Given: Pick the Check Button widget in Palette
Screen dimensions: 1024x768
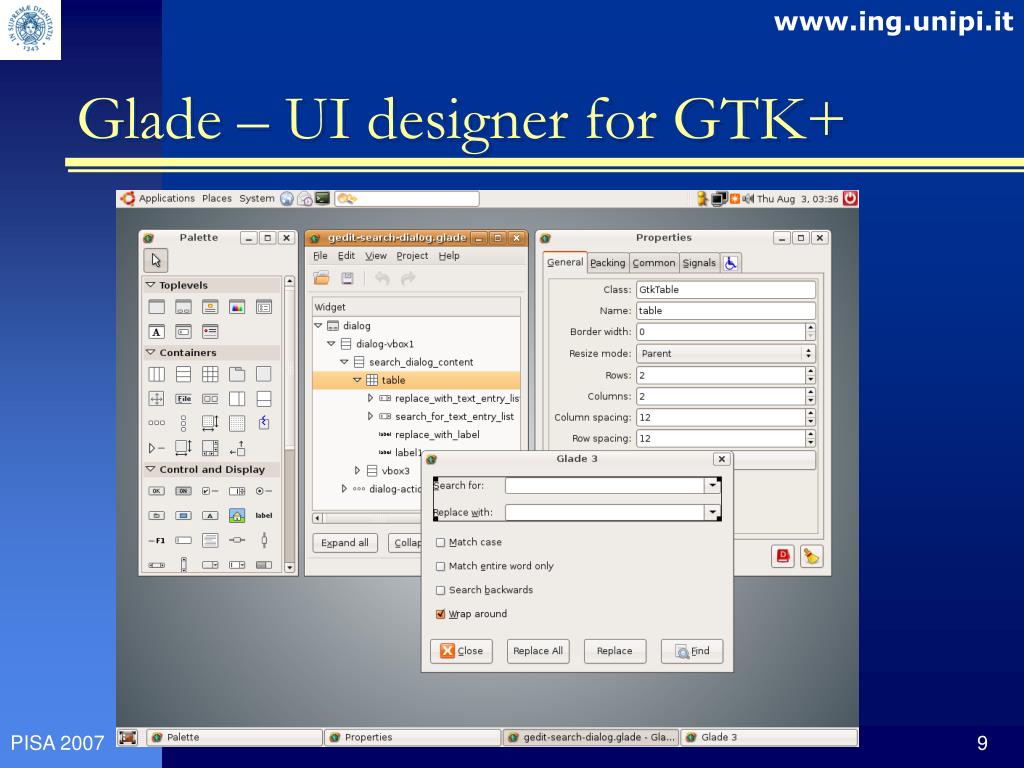Looking at the screenshot, I should pos(210,491).
